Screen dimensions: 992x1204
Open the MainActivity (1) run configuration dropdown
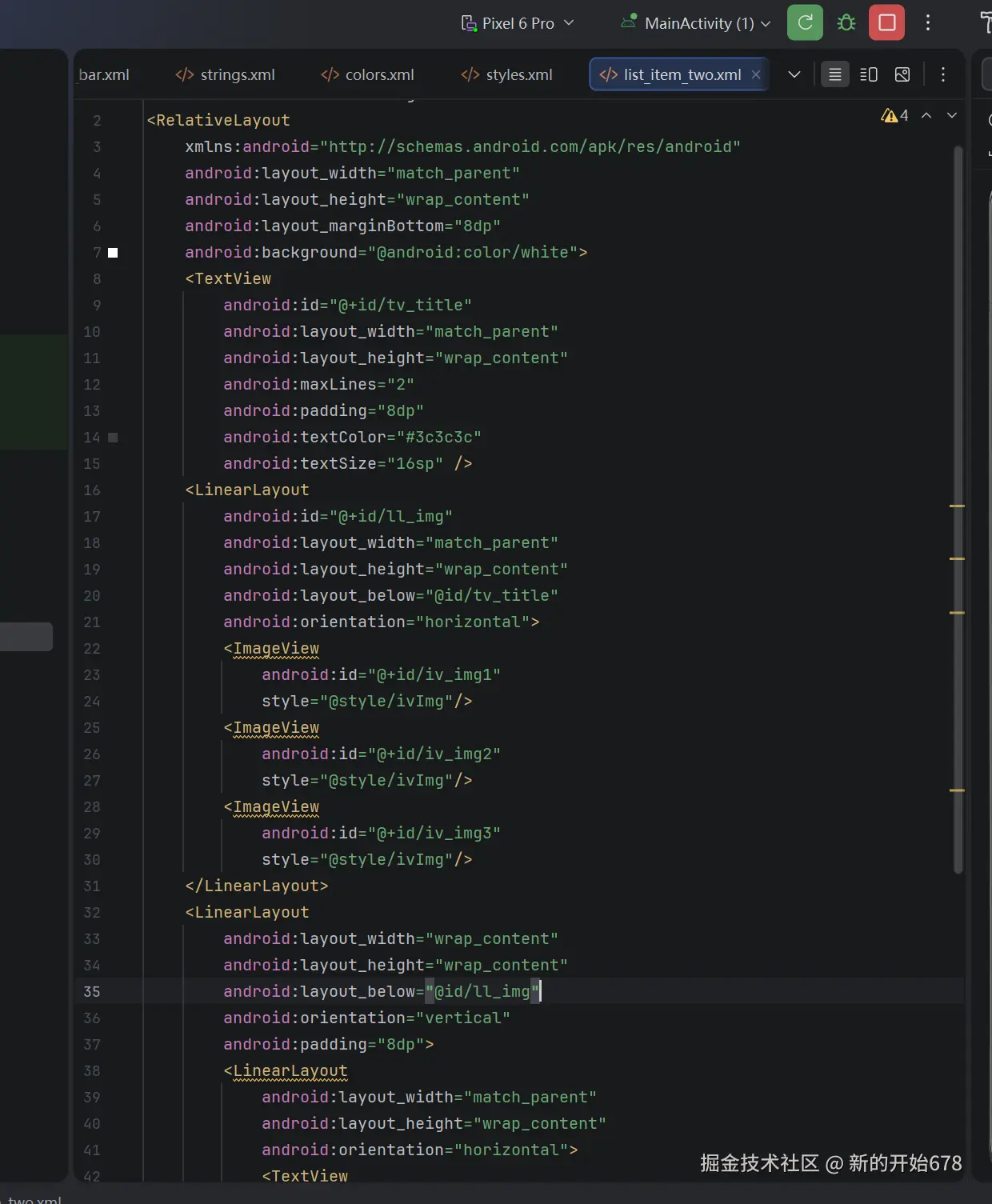point(695,23)
